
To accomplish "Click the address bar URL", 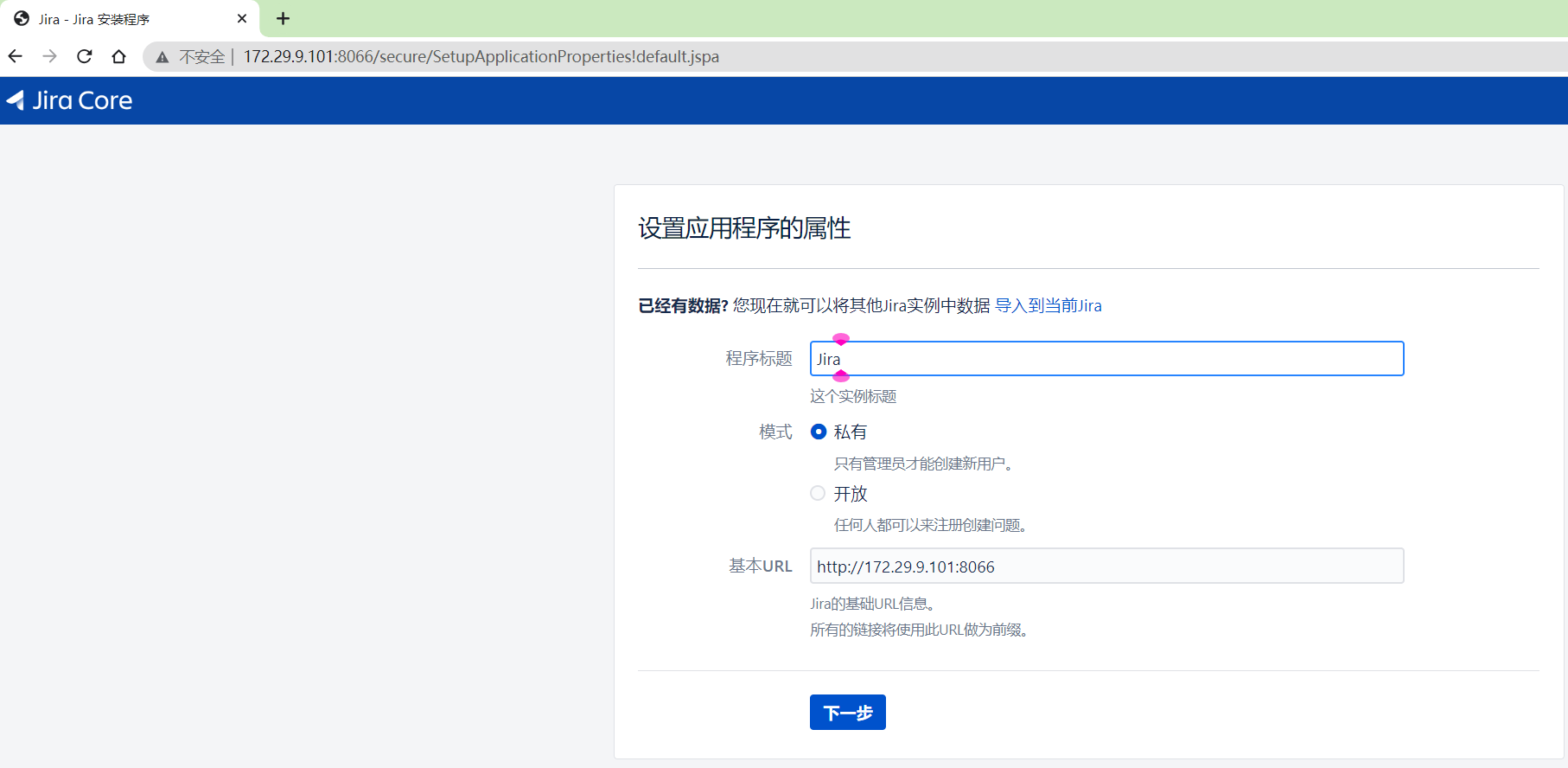I will tap(481, 56).
